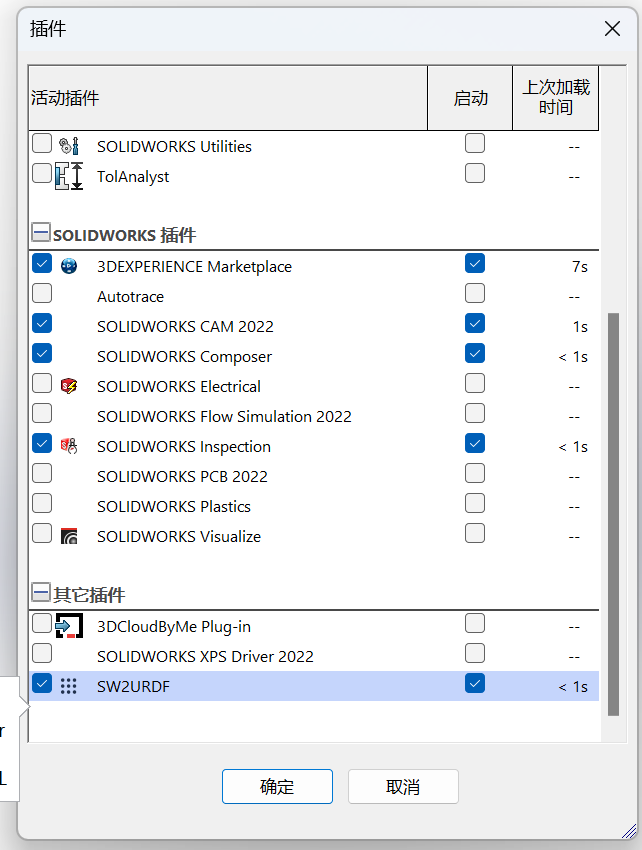Collapse the SOLIDWORKS 插件 group
This screenshot has height=850, width=642.
pos(41,232)
